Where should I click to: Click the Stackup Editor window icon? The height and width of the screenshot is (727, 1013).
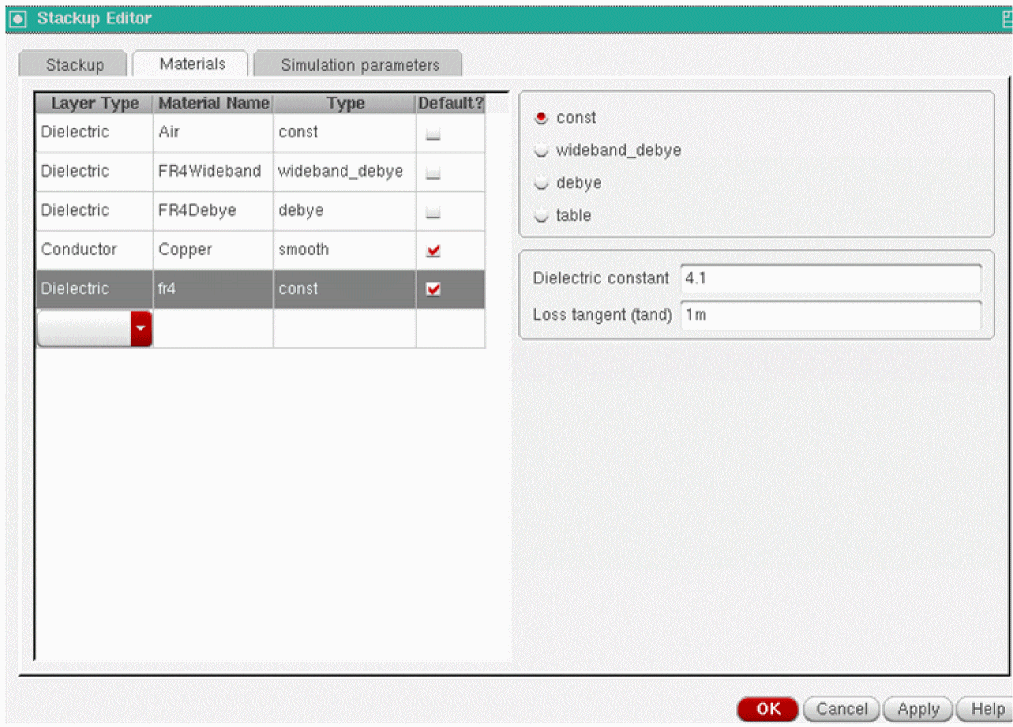point(17,19)
